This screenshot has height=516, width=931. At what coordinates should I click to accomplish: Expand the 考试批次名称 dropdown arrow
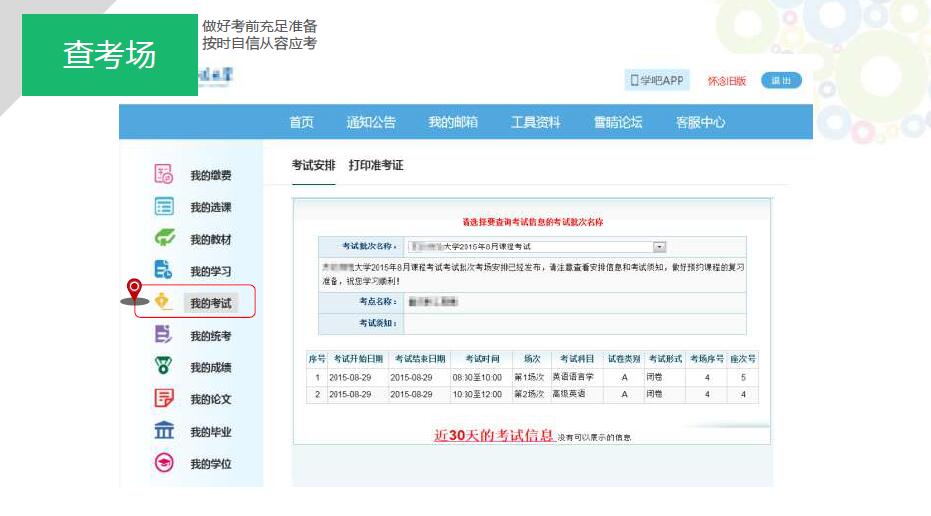[x=660, y=246]
